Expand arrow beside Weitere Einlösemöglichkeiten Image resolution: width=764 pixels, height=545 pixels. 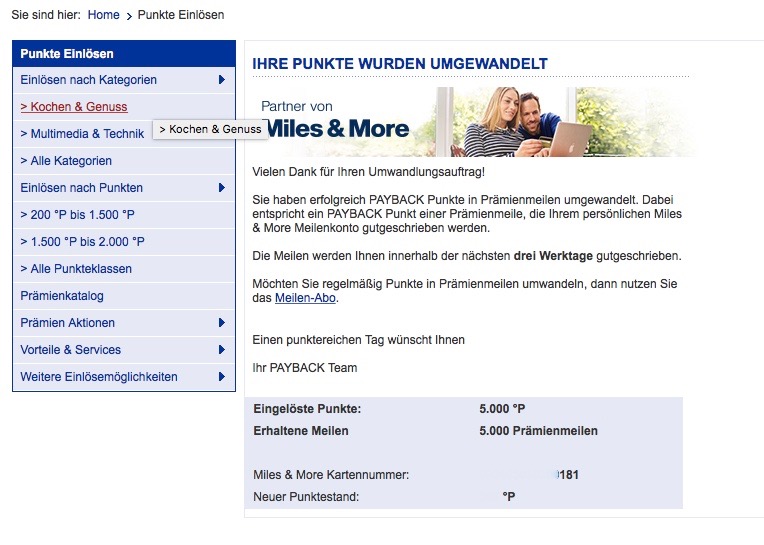coord(221,377)
